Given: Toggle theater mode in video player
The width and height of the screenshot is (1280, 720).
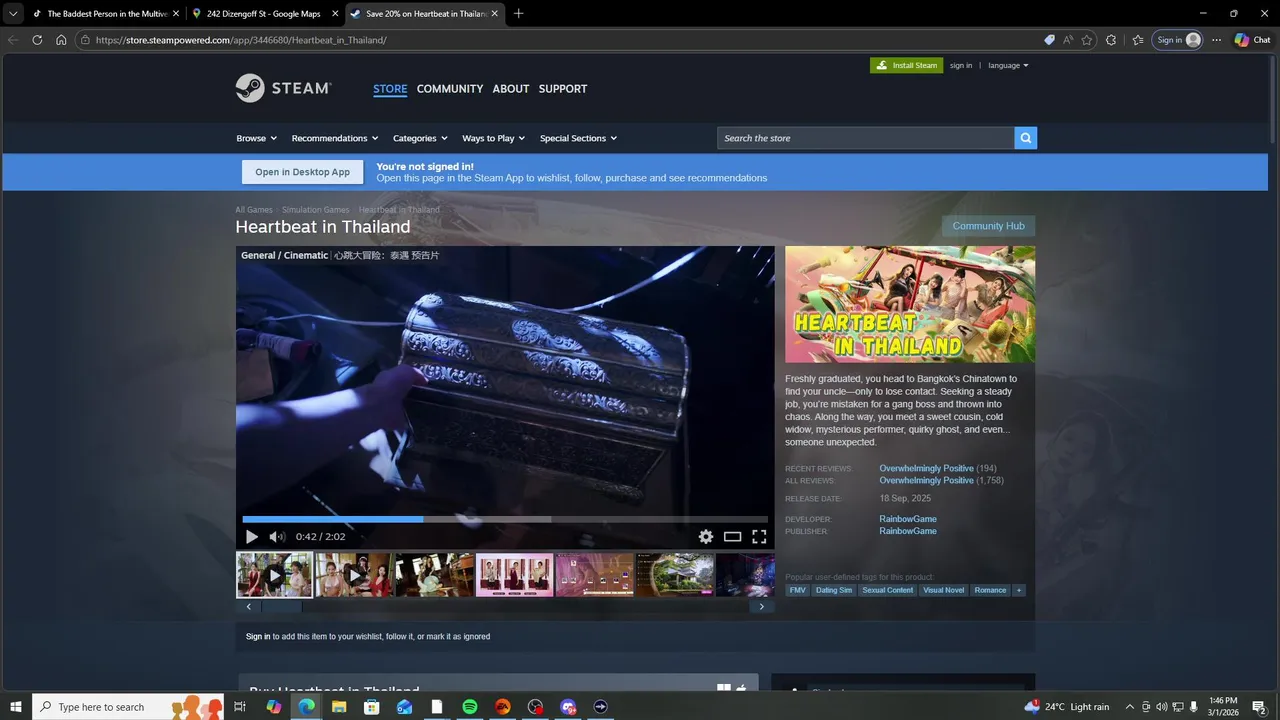Looking at the screenshot, I should pyautogui.click(x=733, y=537).
